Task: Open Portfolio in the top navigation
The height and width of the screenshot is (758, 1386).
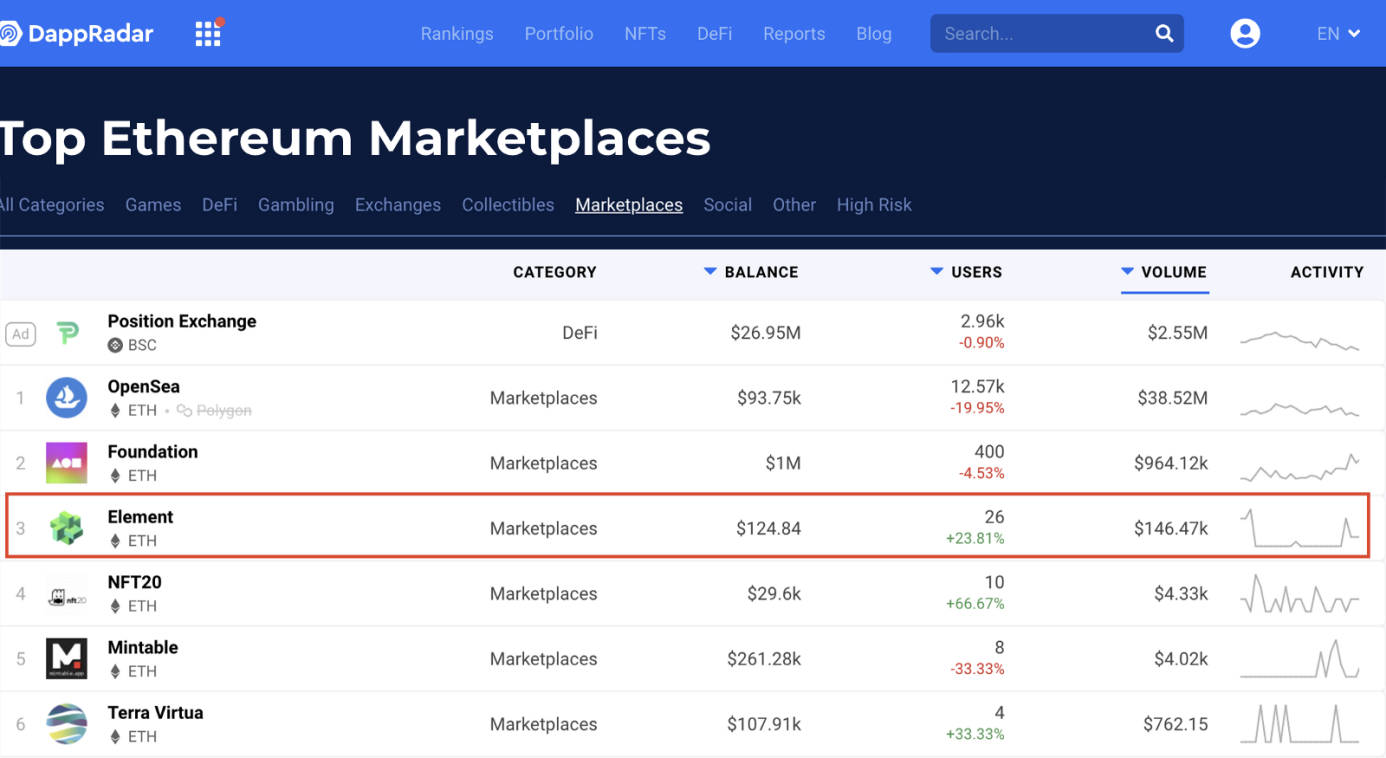Action: pos(559,34)
